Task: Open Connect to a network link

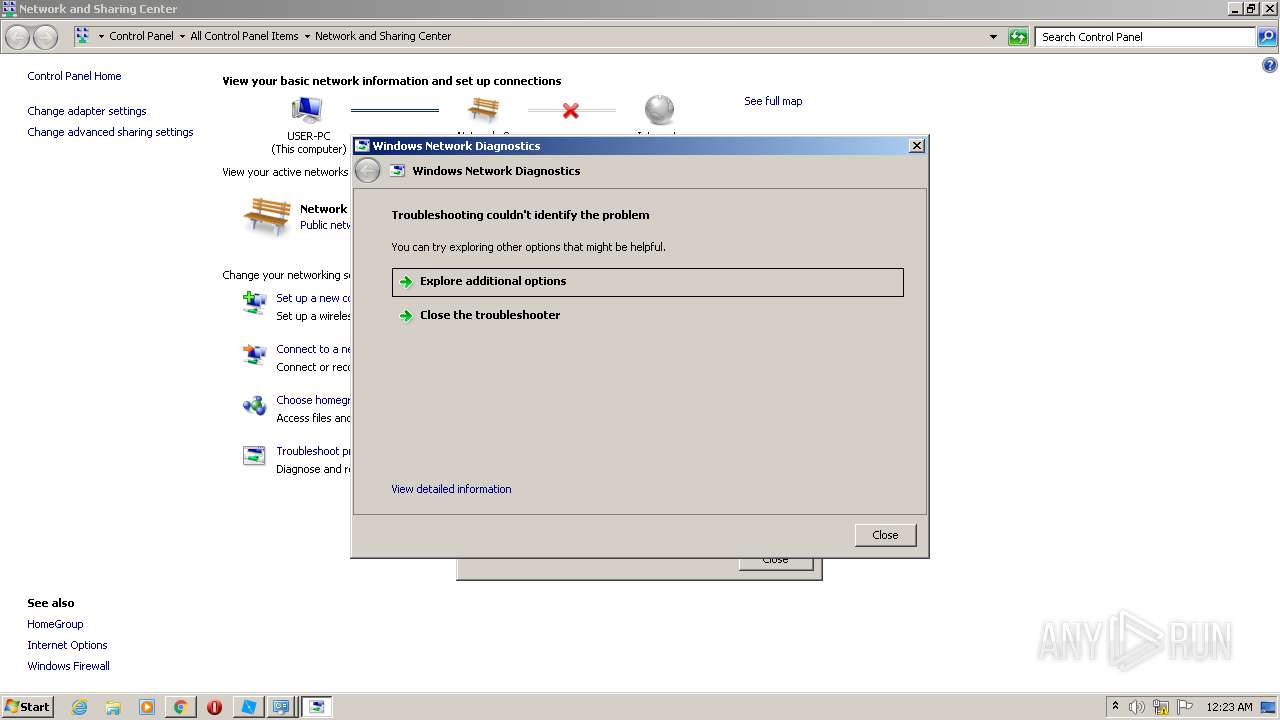Action: [x=313, y=349]
